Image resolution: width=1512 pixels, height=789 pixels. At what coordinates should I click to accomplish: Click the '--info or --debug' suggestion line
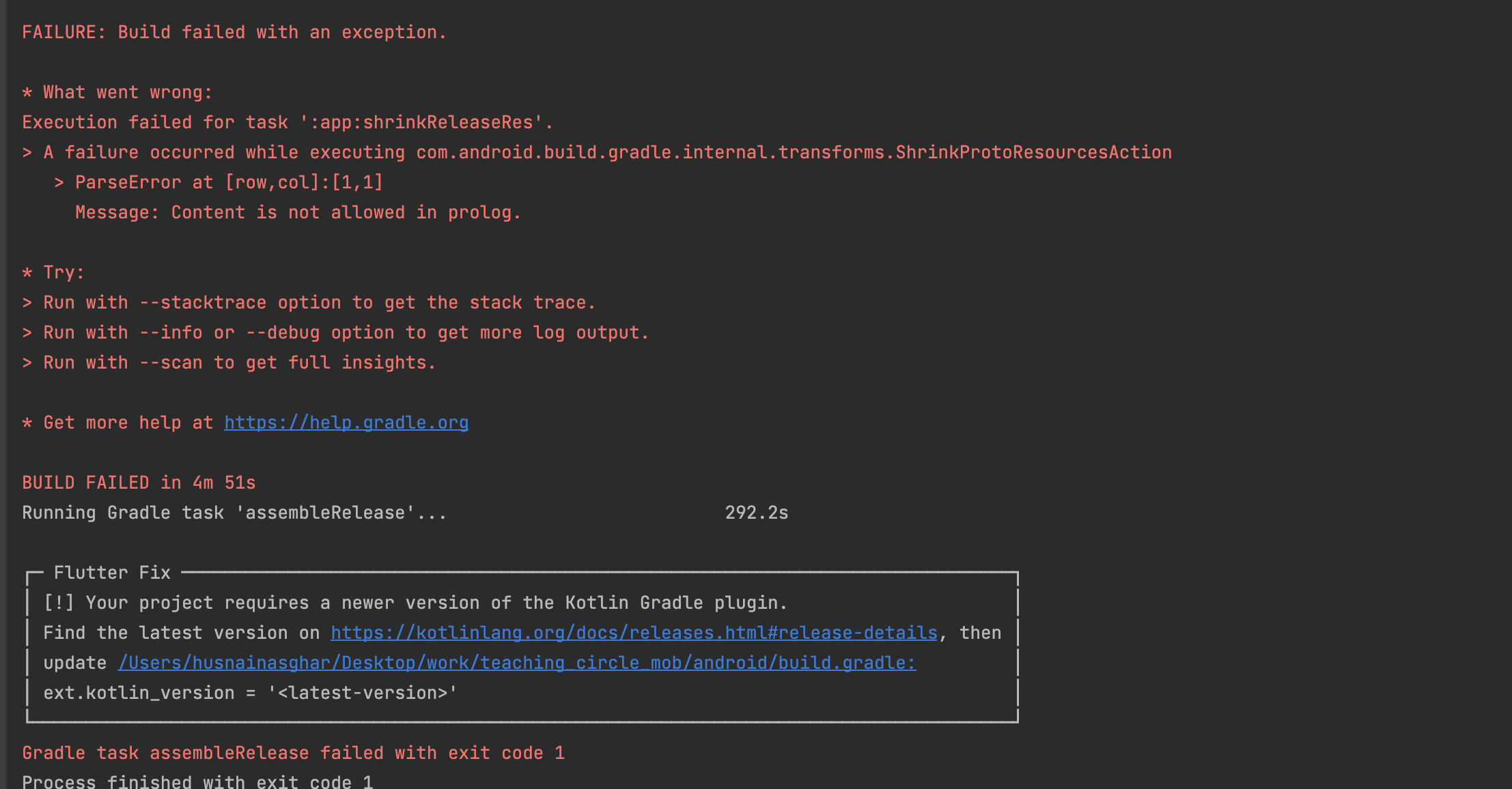pyautogui.click(x=335, y=333)
